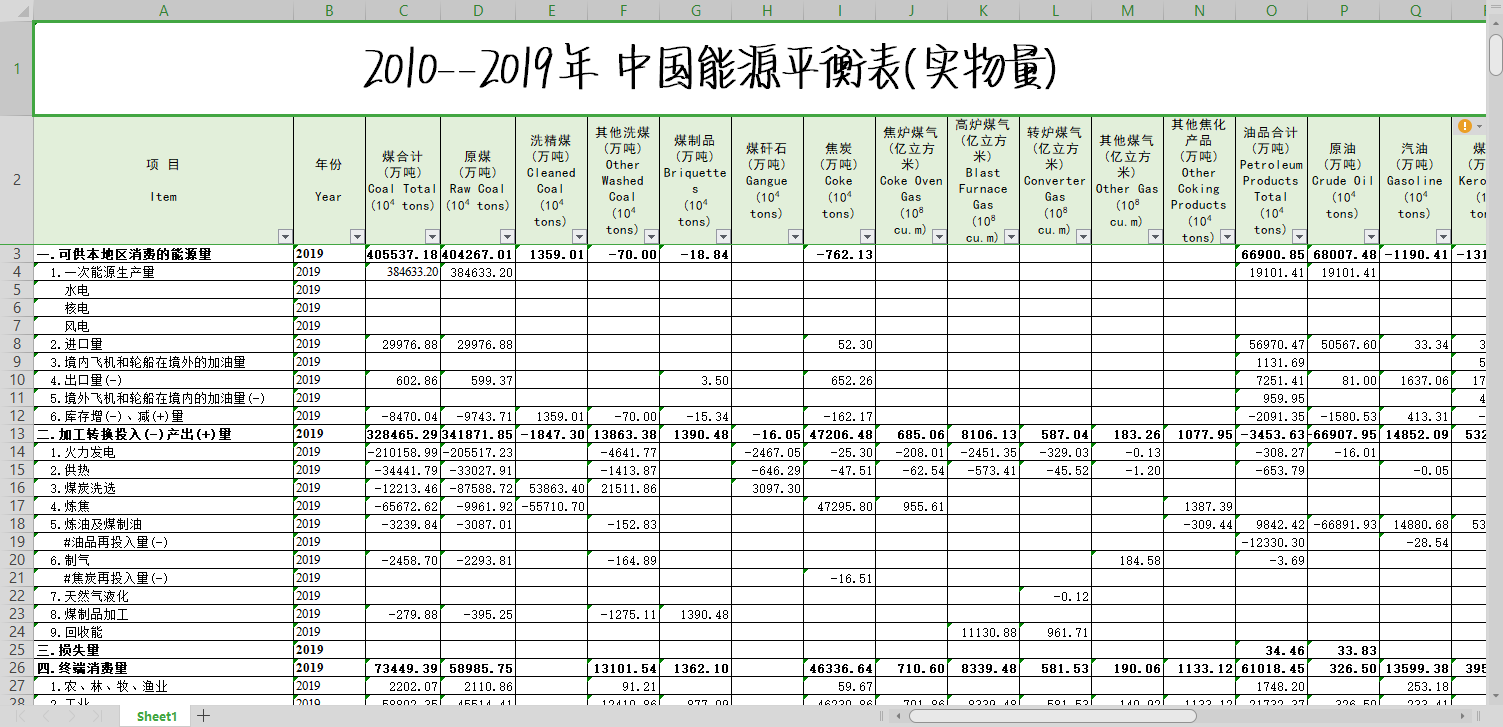
Task: Open the Petroleum Products Total filter
Action: pos(1299,237)
